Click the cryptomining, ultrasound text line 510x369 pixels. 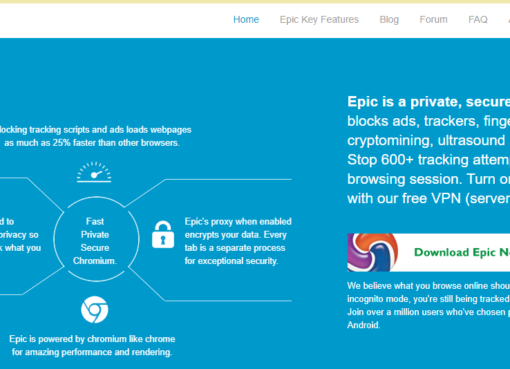coord(429,140)
